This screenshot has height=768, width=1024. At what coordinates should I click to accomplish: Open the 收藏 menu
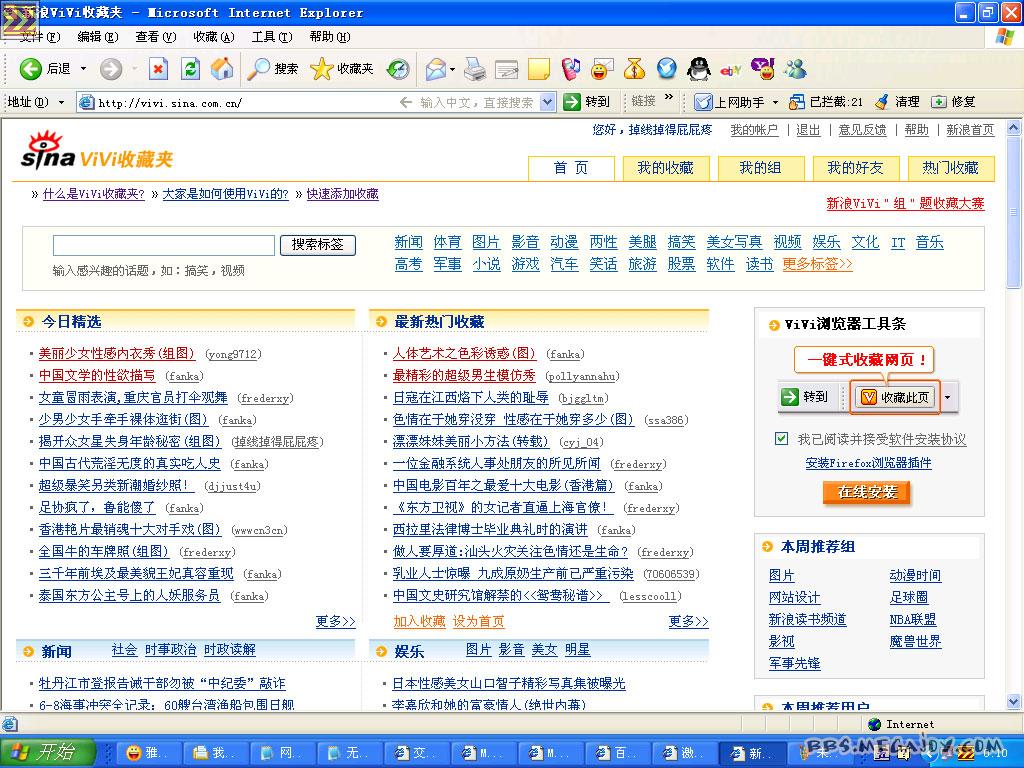214,37
